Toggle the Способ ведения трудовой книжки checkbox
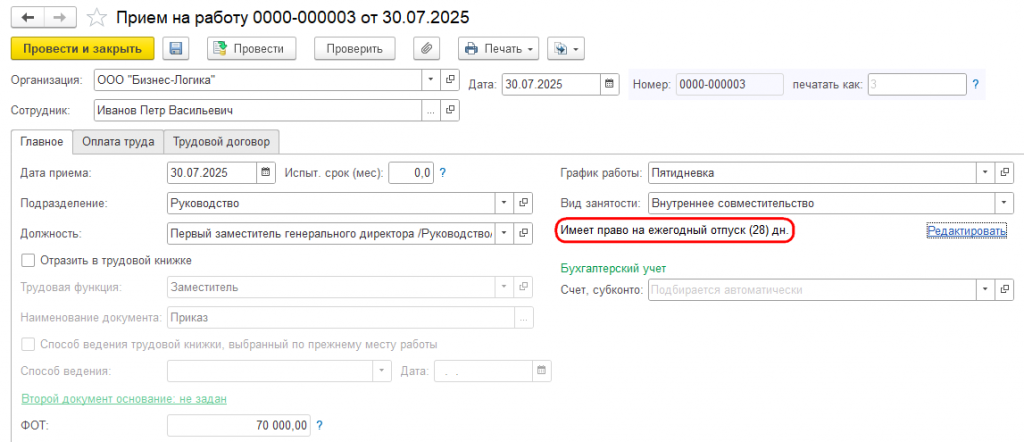 pos(28,344)
